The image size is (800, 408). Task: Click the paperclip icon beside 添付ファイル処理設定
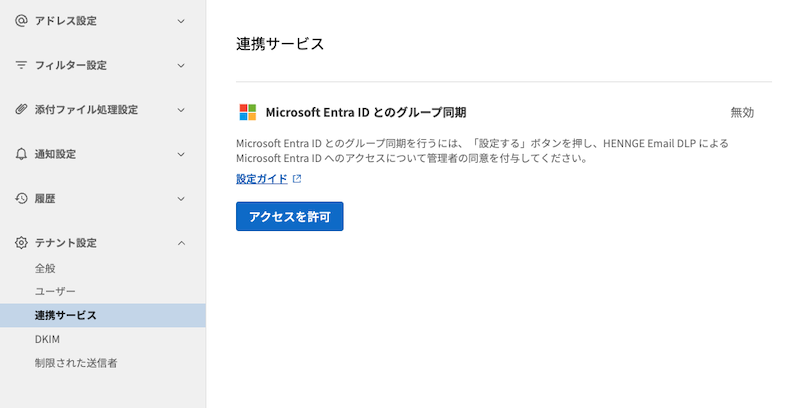pos(21,109)
